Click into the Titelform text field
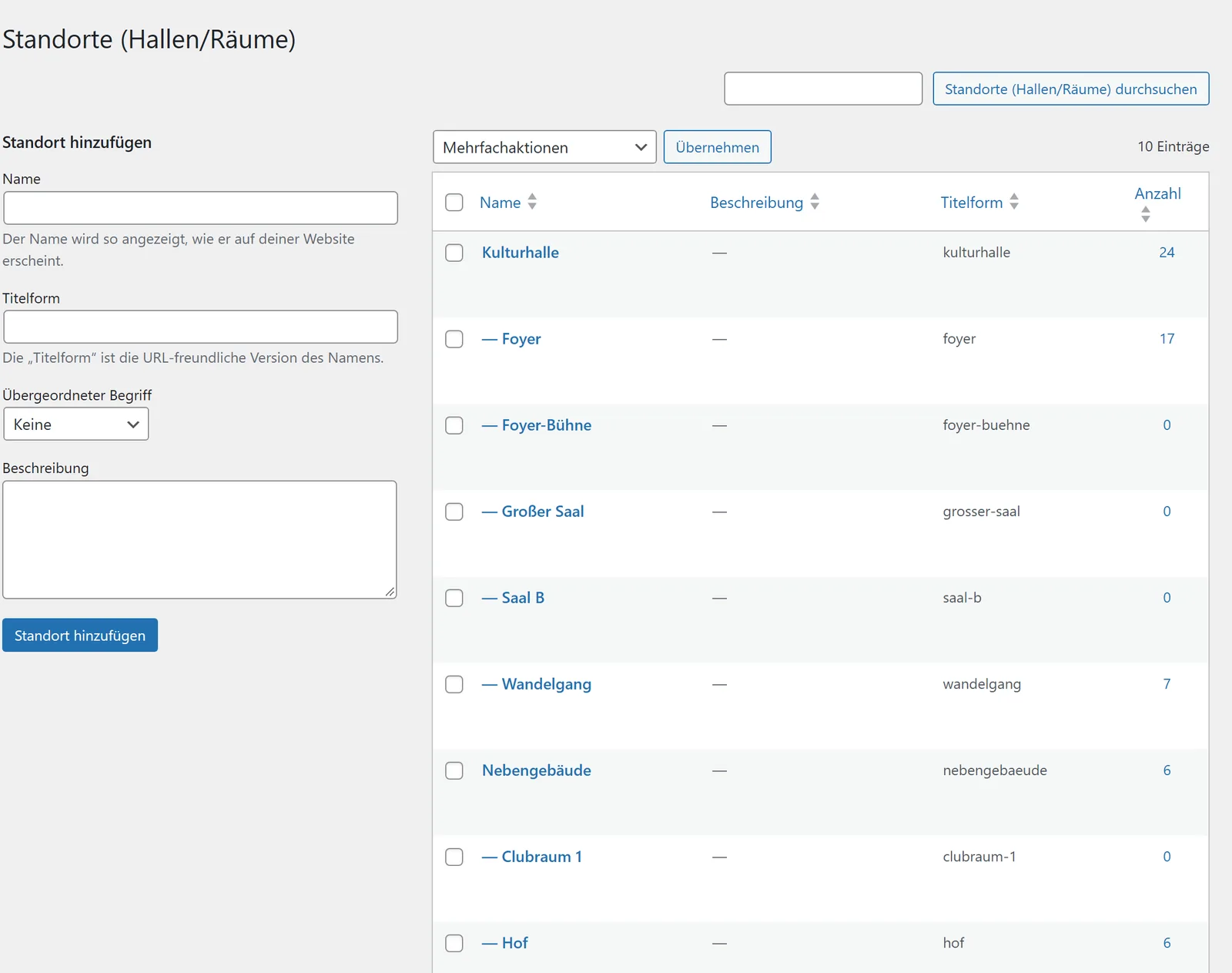This screenshot has height=973, width=1232. click(201, 327)
